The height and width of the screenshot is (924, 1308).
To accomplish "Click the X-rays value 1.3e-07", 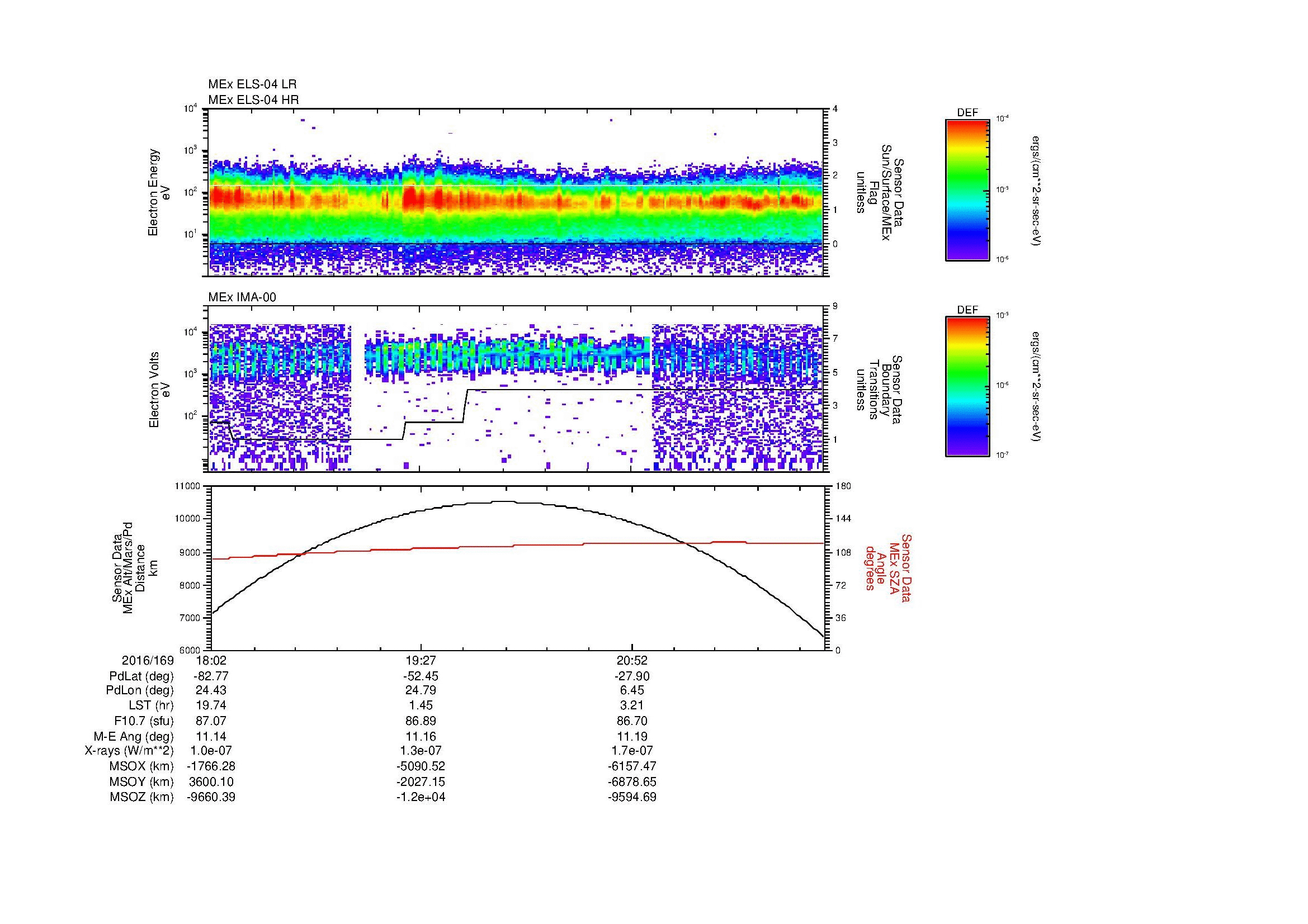I will pos(421,751).
